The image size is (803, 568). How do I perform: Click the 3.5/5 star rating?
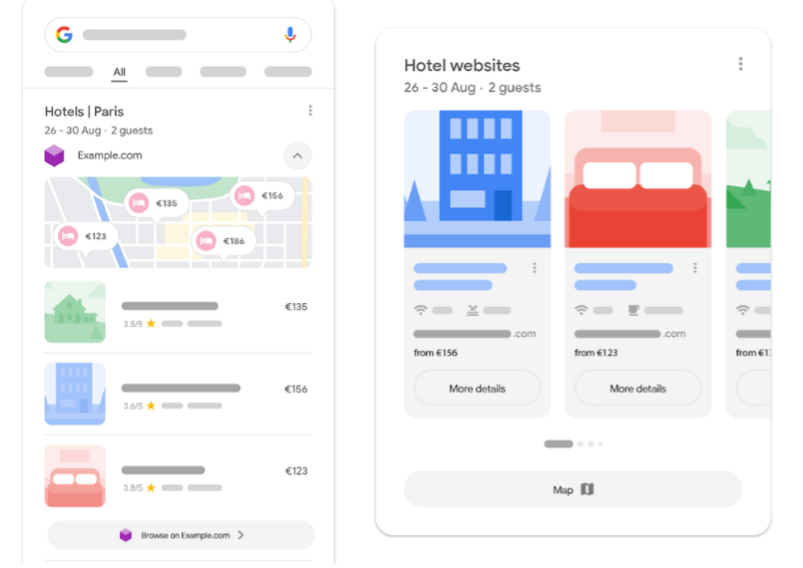click(139, 324)
